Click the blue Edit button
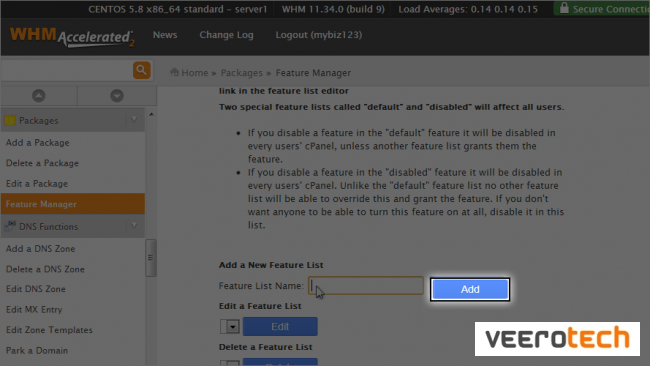This screenshot has height=366, width=650. click(280, 327)
